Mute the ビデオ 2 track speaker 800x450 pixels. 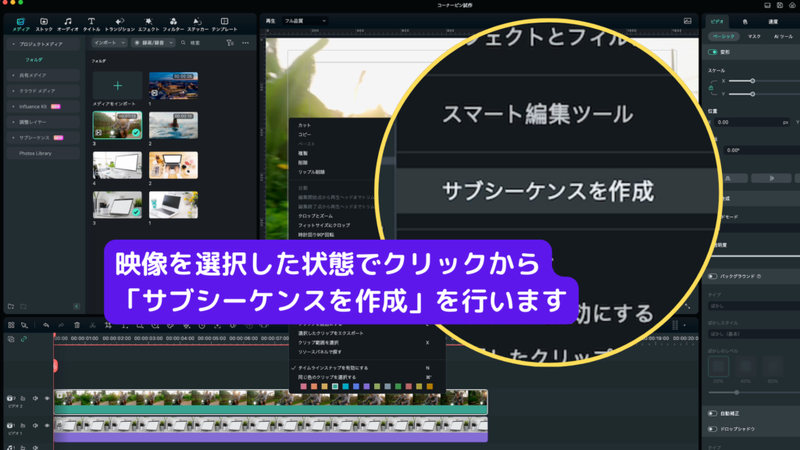click(x=35, y=398)
